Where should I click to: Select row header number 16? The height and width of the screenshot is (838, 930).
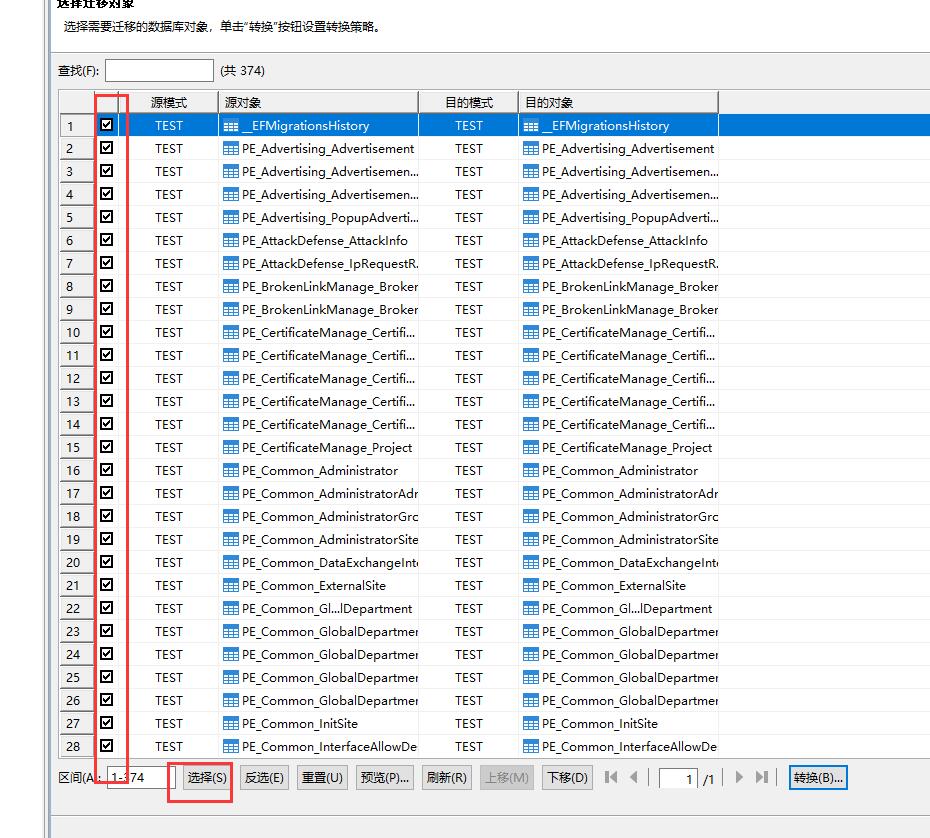(73, 470)
